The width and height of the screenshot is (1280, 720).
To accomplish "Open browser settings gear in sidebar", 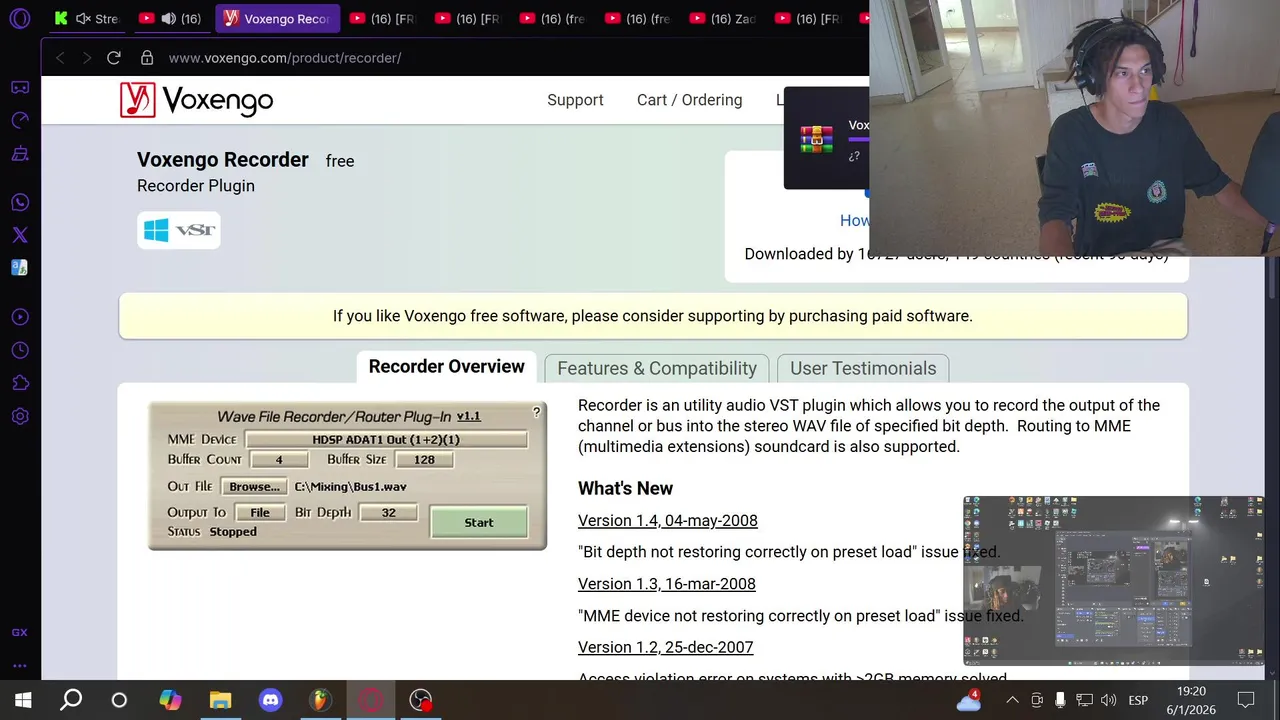I will [19, 416].
